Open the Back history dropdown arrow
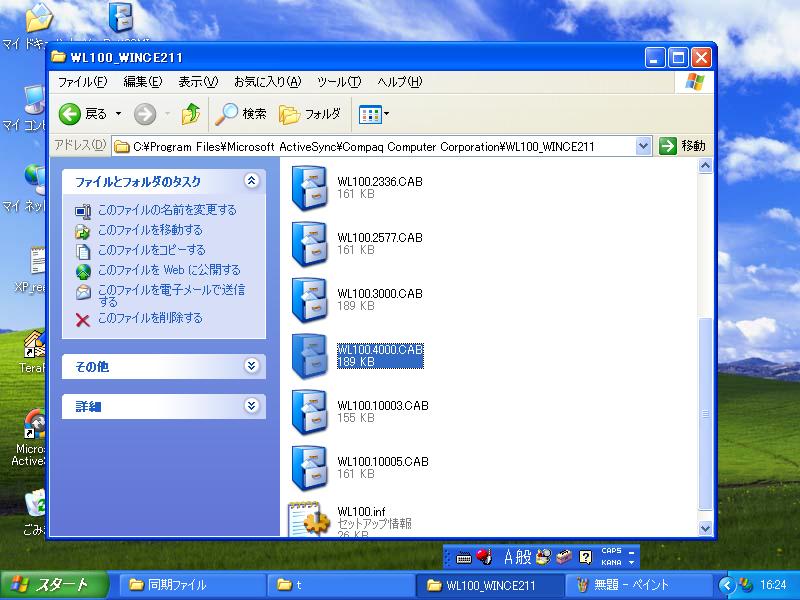800x600 pixels. [118, 114]
